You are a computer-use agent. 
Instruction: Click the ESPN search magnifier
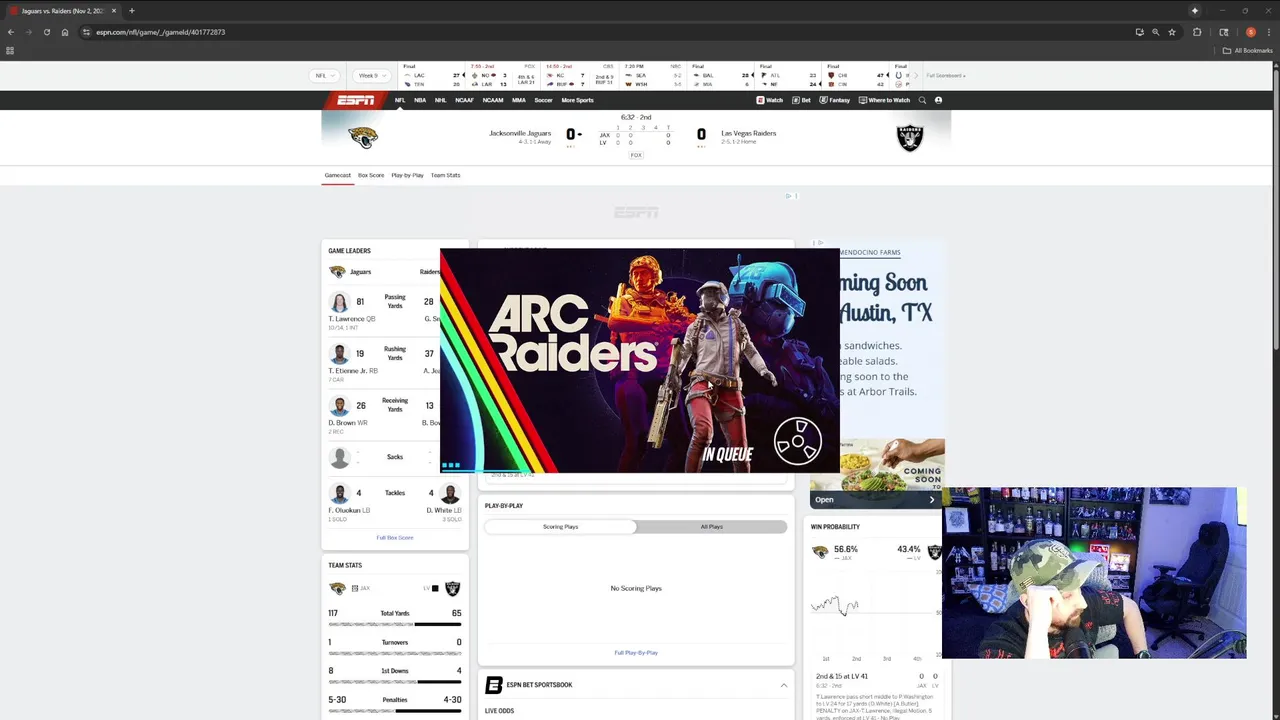pos(922,100)
